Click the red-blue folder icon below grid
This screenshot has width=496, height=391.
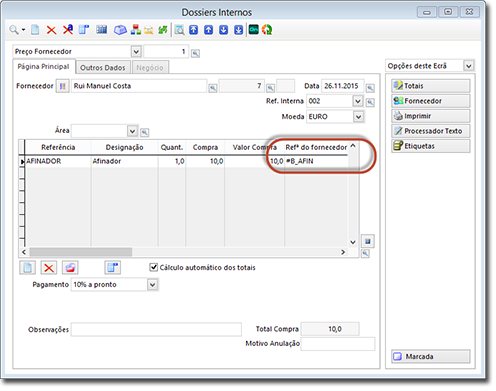point(70,268)
